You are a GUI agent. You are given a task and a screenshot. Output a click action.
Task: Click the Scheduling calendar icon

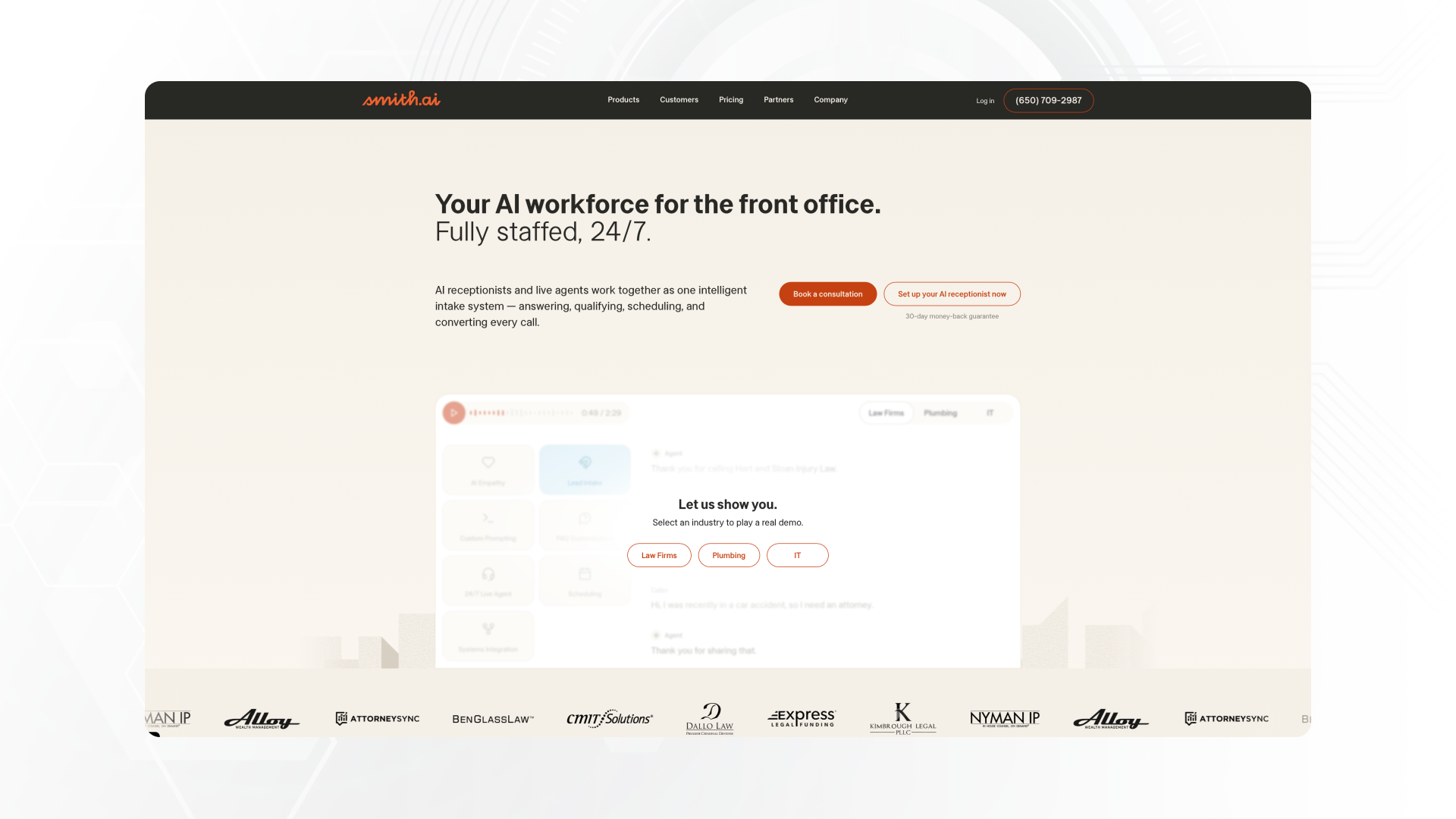tap(585, 574)
